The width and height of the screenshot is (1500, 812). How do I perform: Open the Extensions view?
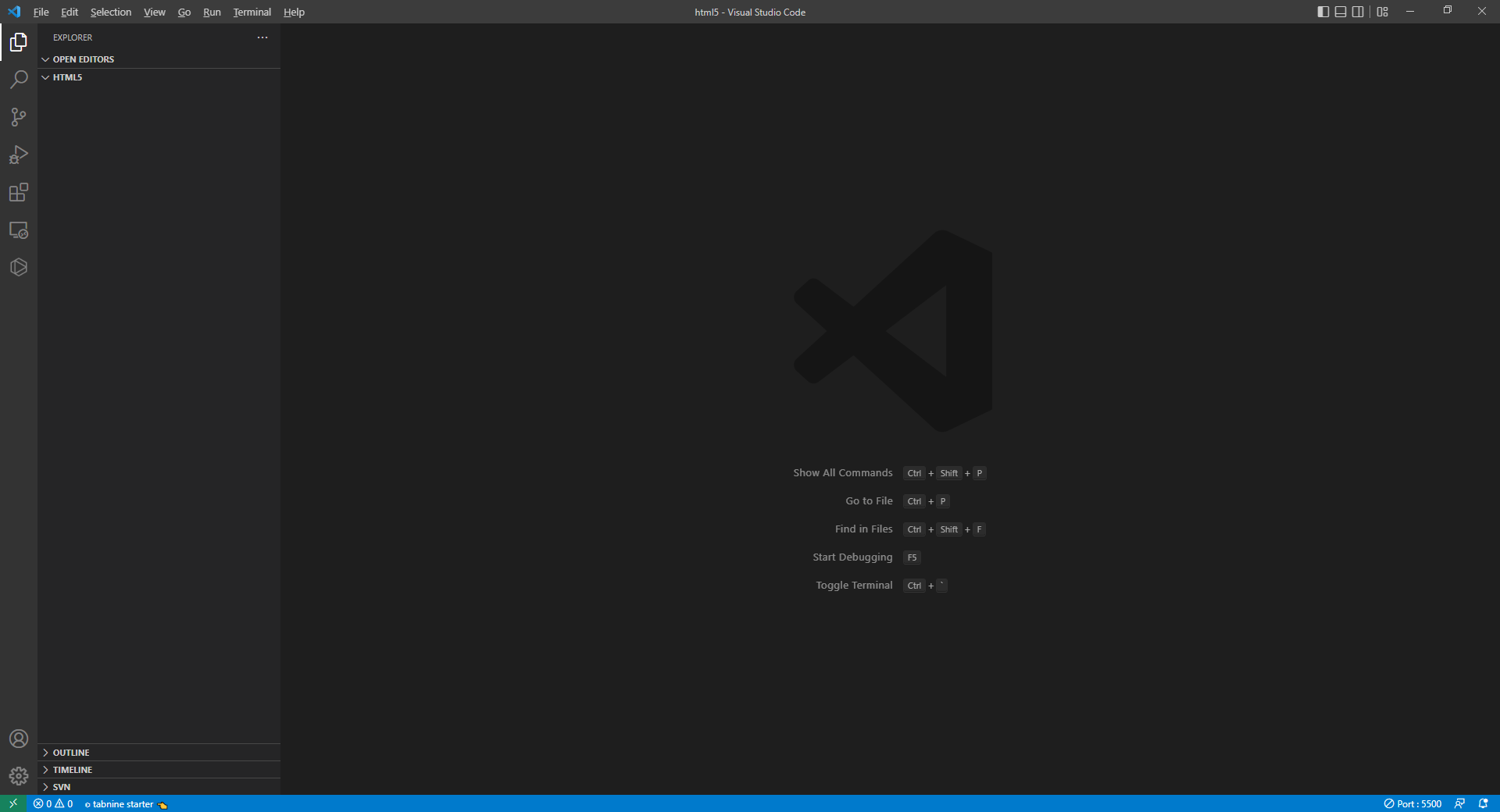click(x=19, y=192)
